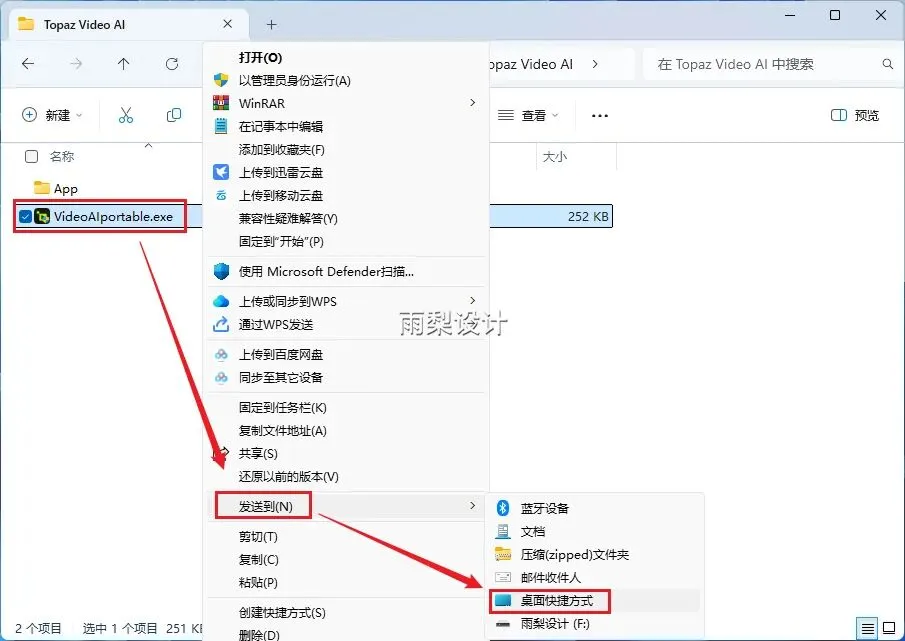The width and height of the screenshot is (905, 641).
Task: Open the View (查看) dropdown
Action: [528, 115]
